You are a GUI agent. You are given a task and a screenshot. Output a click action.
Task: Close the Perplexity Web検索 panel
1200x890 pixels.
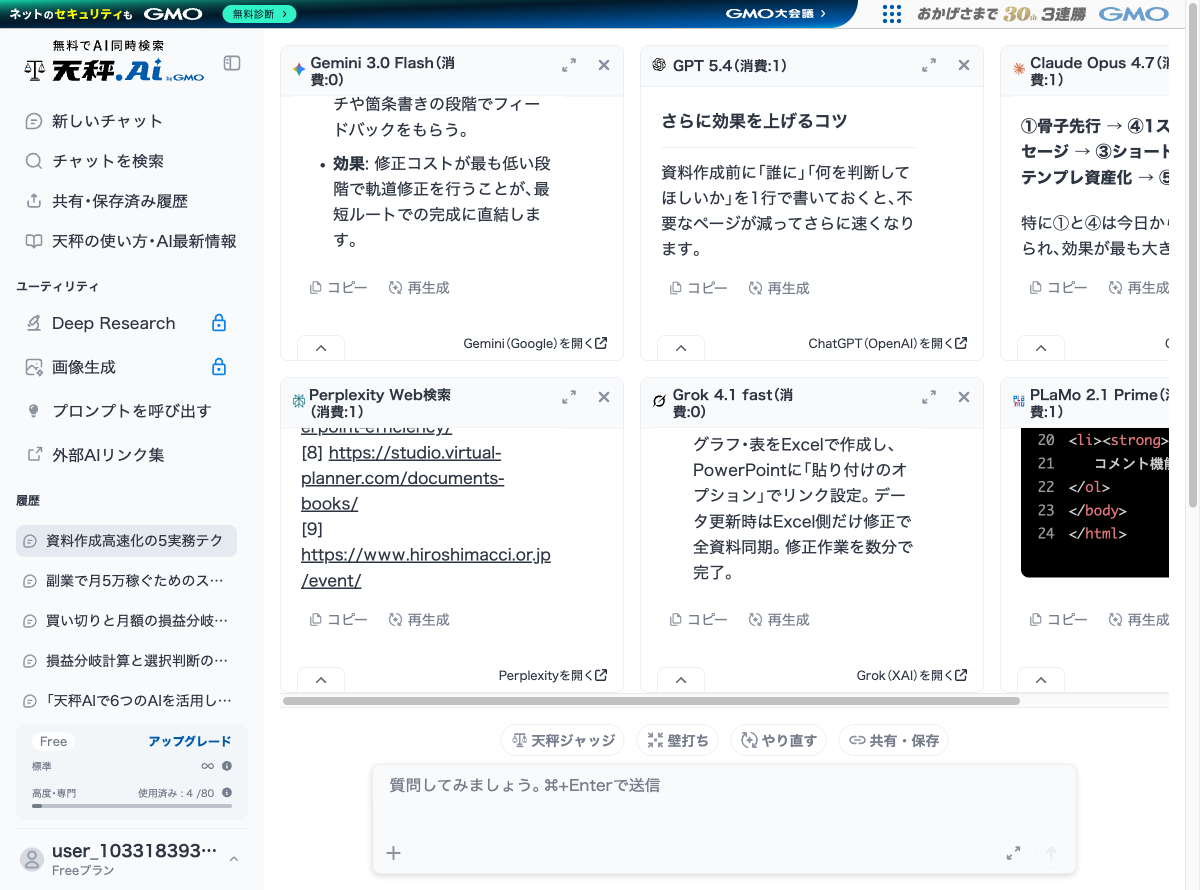604,397
